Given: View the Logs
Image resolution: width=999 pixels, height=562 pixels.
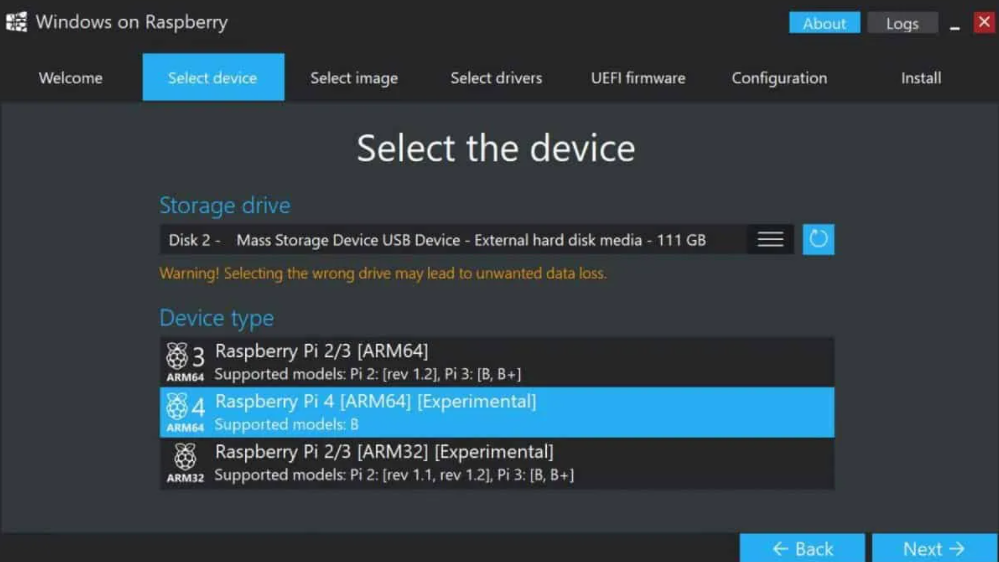Looking at the screenshot, I should click(902, 23).
